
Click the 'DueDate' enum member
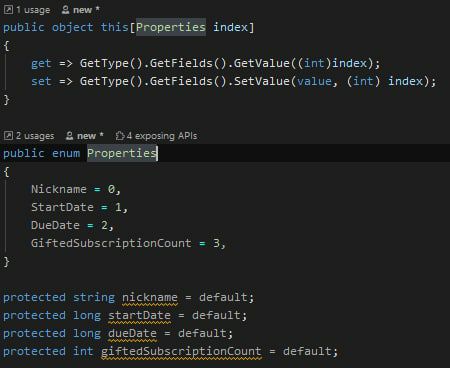[55, 225]
